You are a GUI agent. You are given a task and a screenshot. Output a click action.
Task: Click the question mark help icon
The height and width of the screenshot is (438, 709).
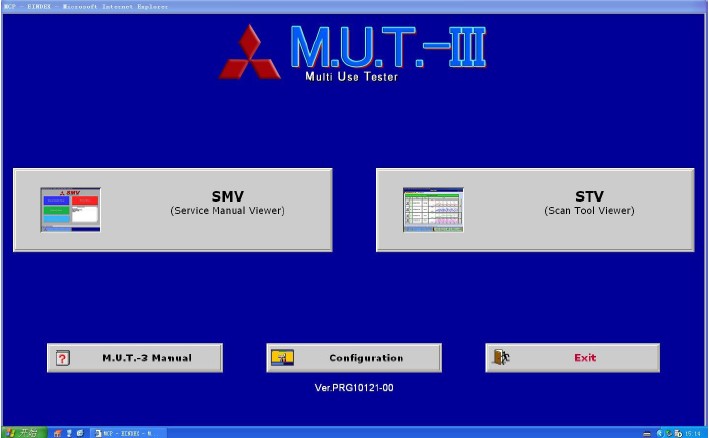pos(63,358)
